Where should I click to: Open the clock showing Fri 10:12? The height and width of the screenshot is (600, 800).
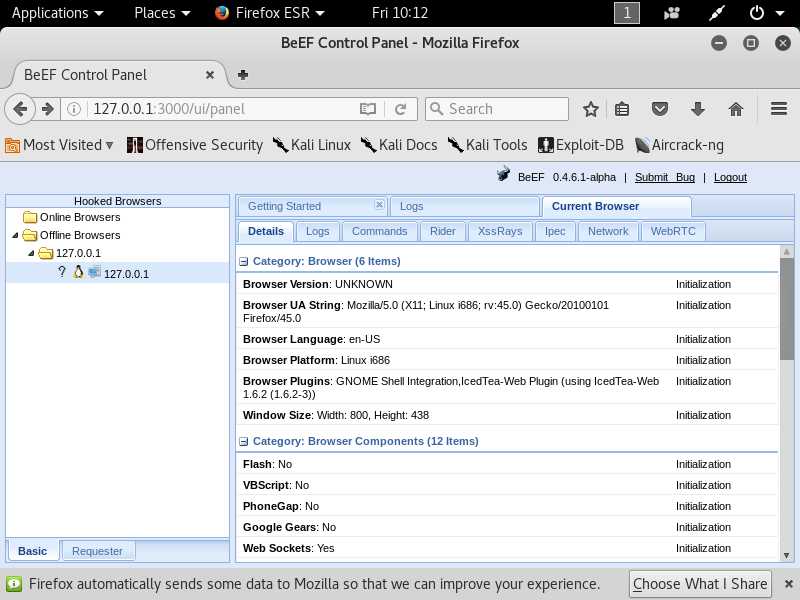coord(399,13)
